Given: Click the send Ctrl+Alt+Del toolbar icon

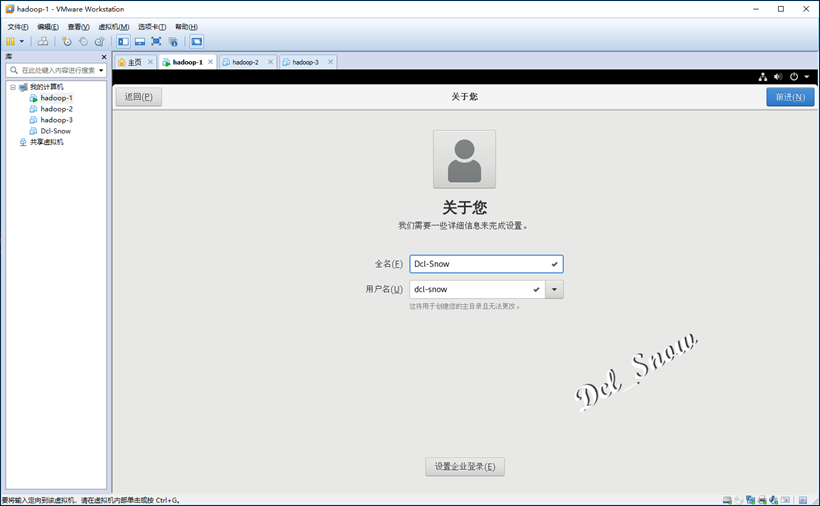Looking at the screenshot, I should click(43, 41).
